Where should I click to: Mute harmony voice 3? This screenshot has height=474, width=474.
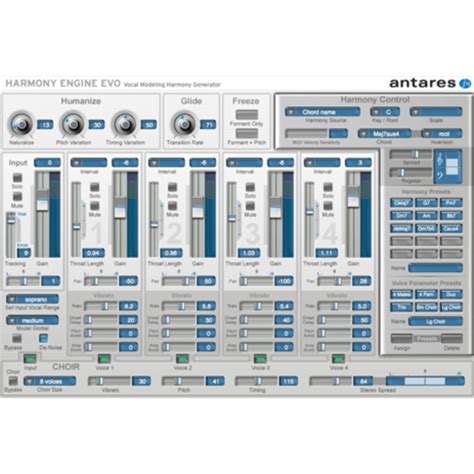(x=250, y=205)
